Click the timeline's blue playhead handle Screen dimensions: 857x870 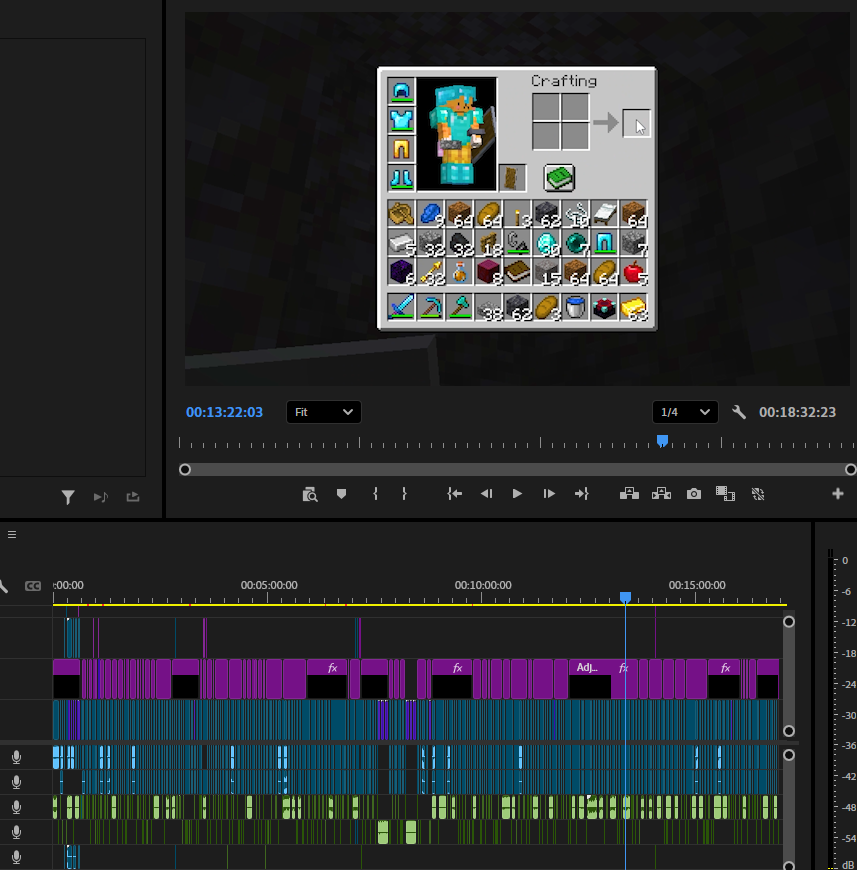pos(625,598)
